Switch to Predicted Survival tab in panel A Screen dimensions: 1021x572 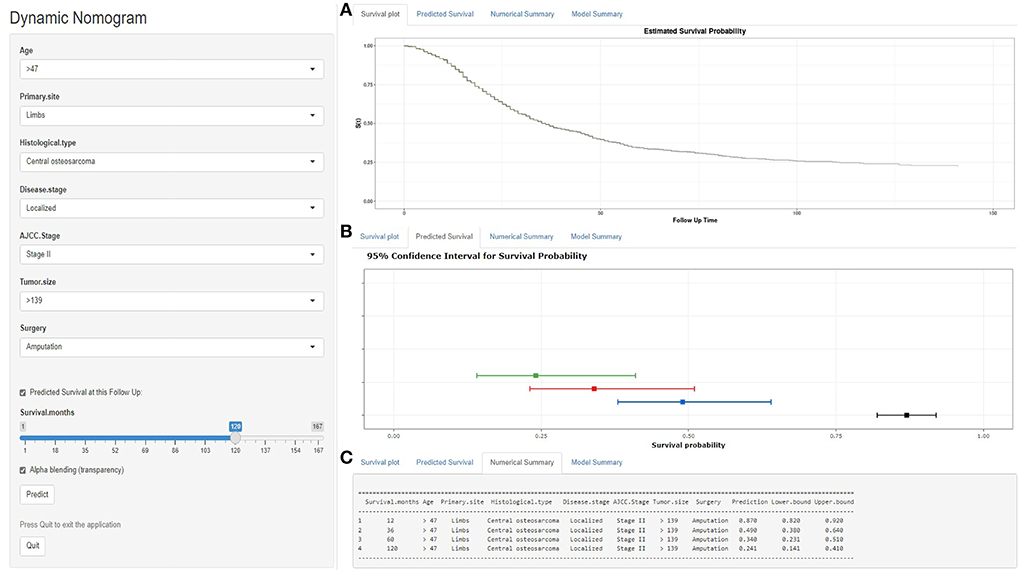click(445, 14)
